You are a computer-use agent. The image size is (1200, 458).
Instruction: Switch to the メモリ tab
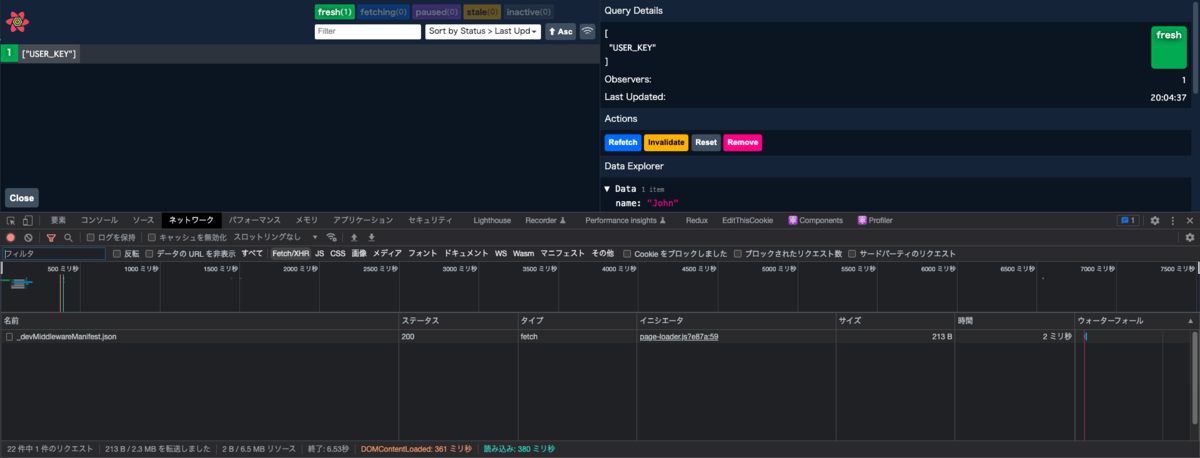[306, 220]
